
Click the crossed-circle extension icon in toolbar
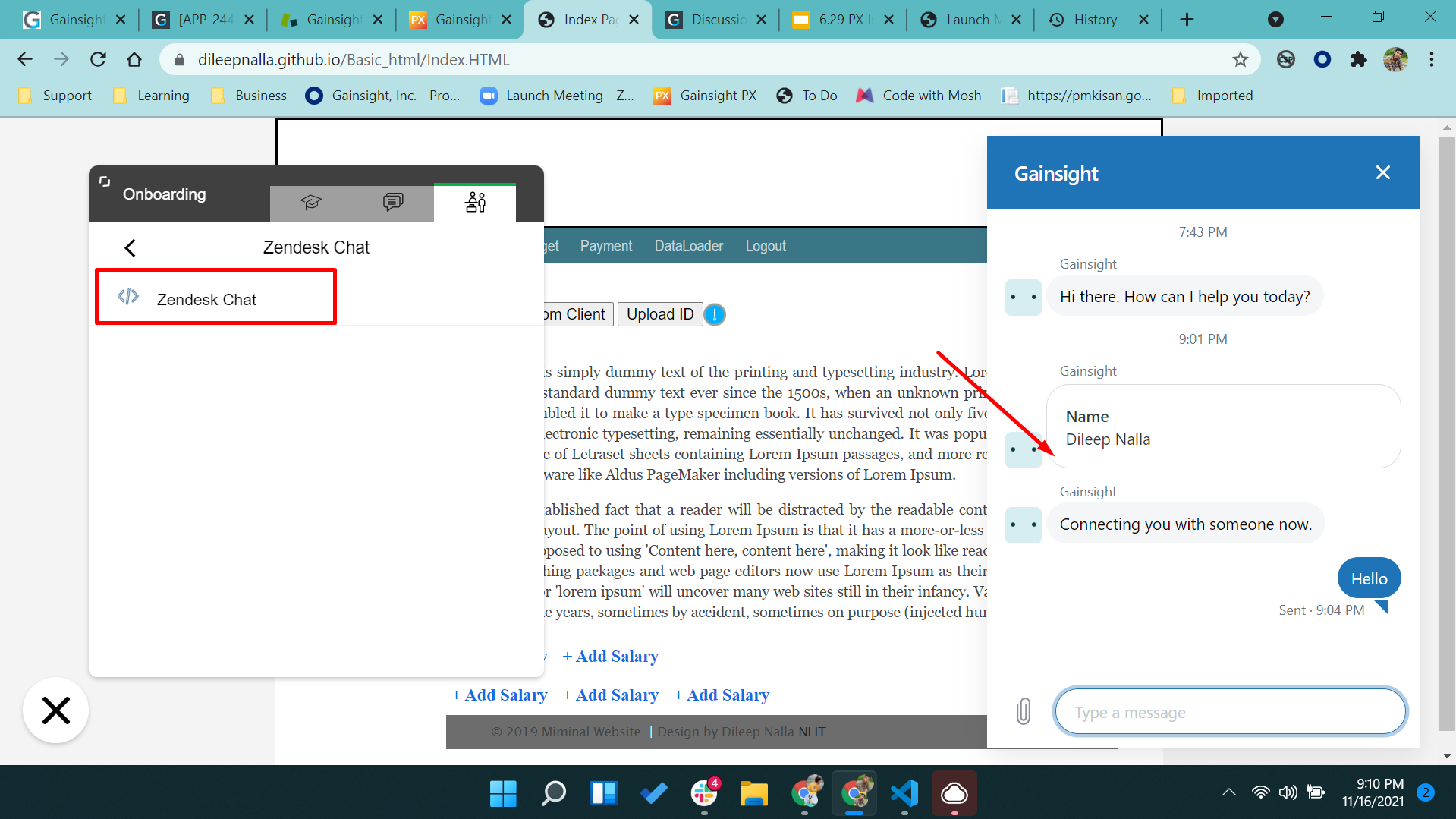click(1286, 59)
